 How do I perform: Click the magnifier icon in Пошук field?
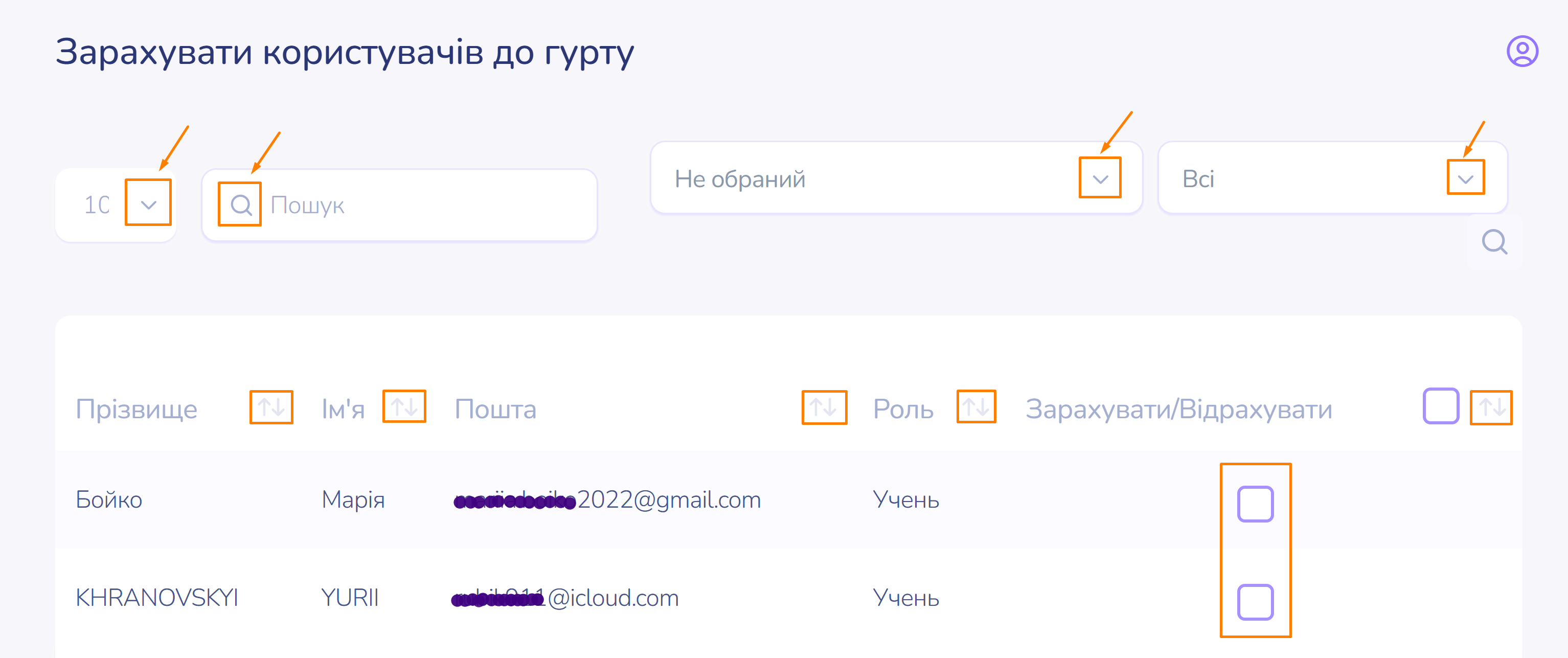tap(240, 205)
